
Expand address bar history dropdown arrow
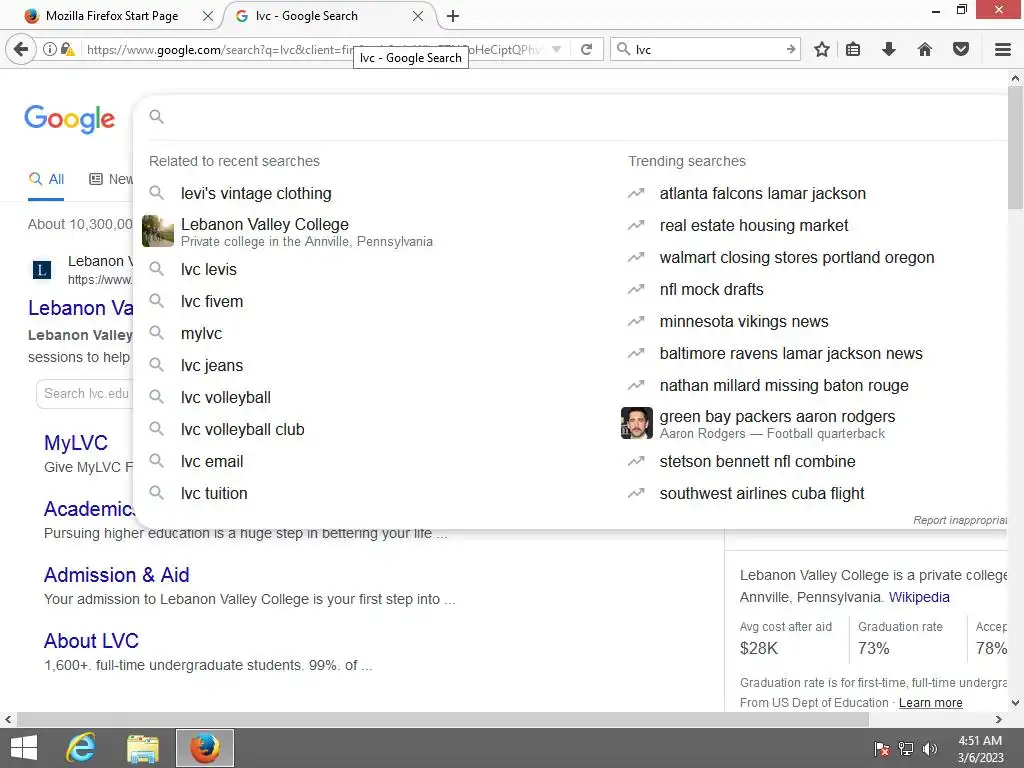556,49
